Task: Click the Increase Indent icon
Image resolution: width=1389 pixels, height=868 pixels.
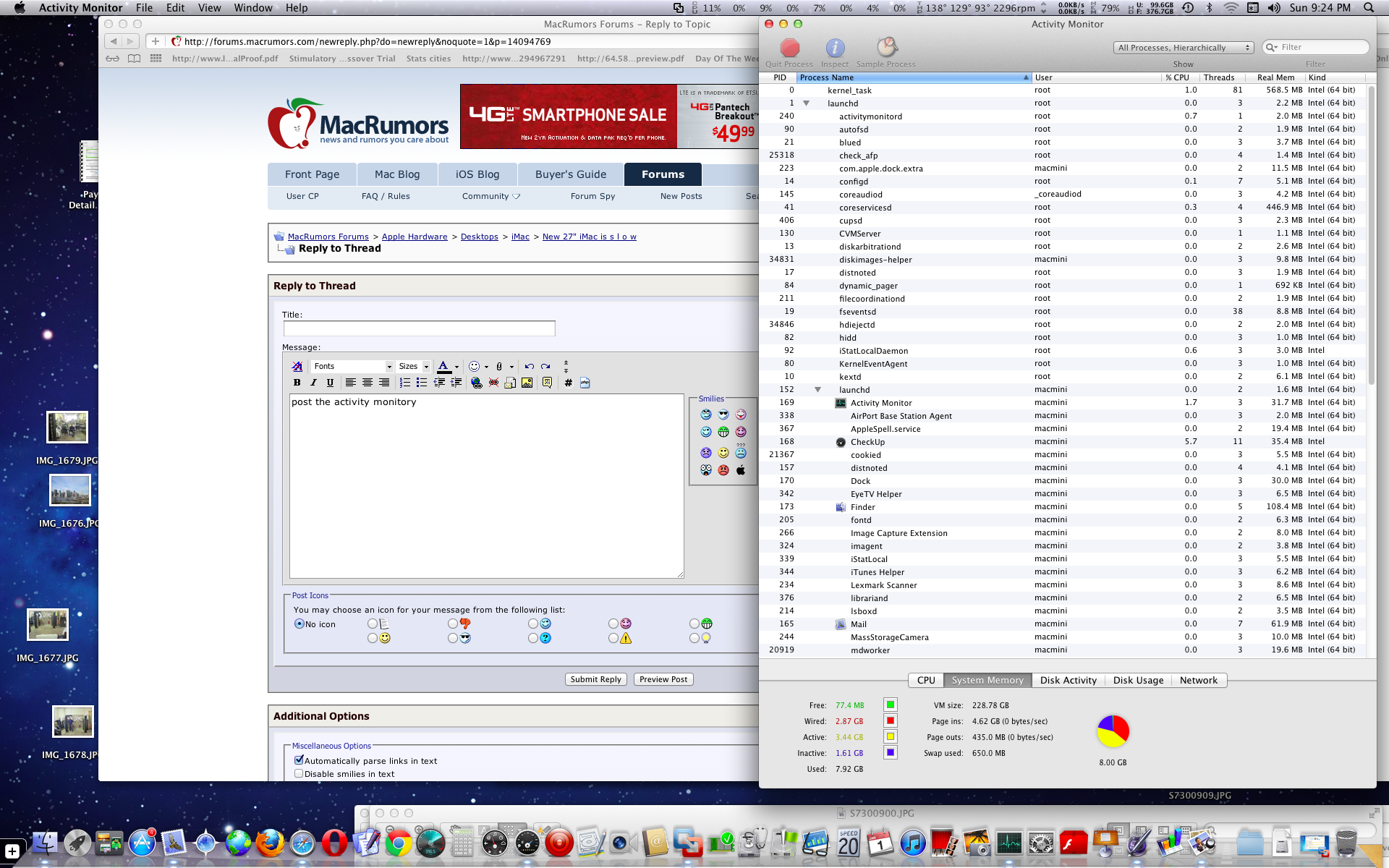Action: click(x=456, y=383)
